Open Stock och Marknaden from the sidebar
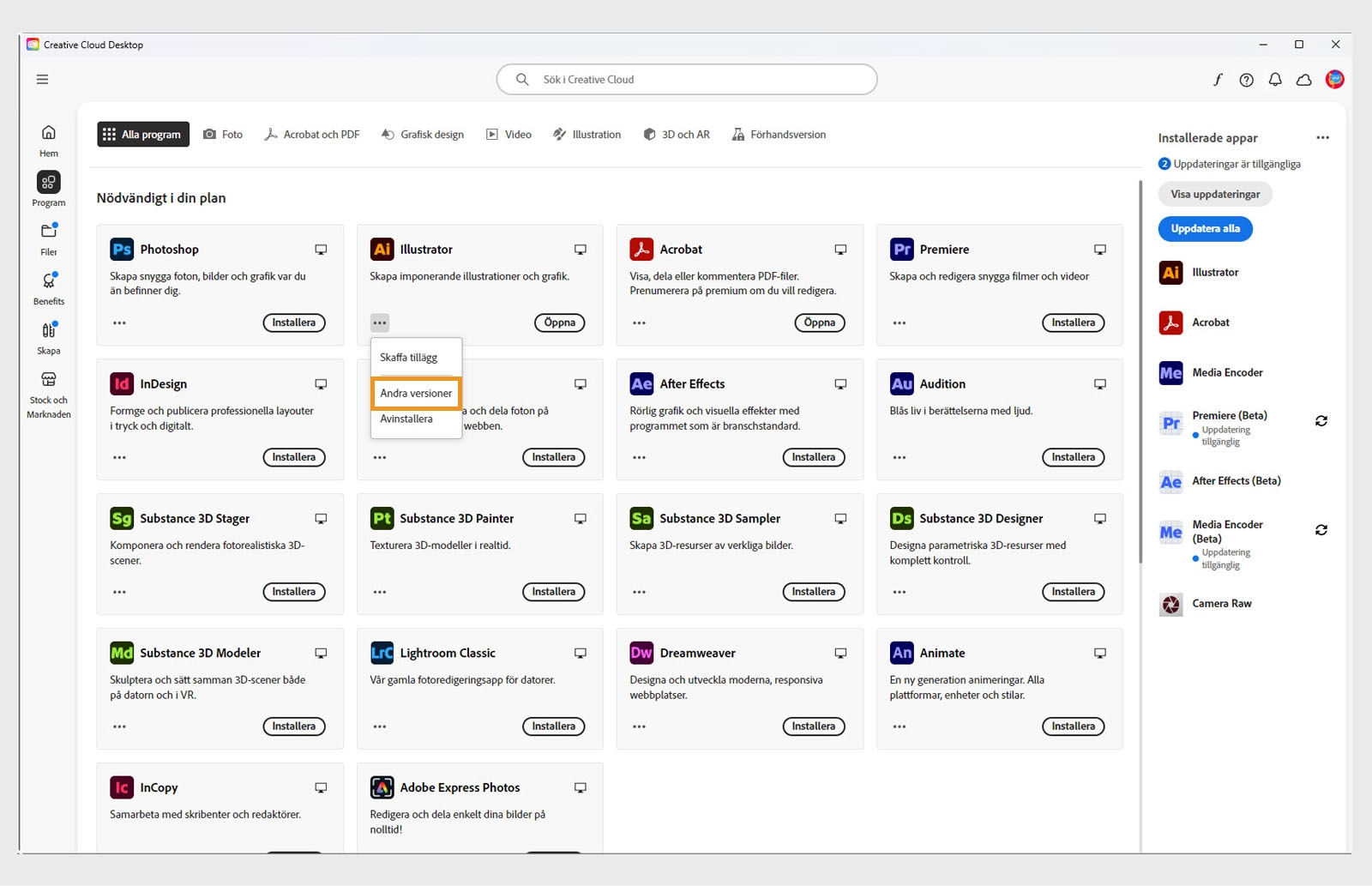The image size is (1372, 886). pyautogui.click(x=48, y=393)
